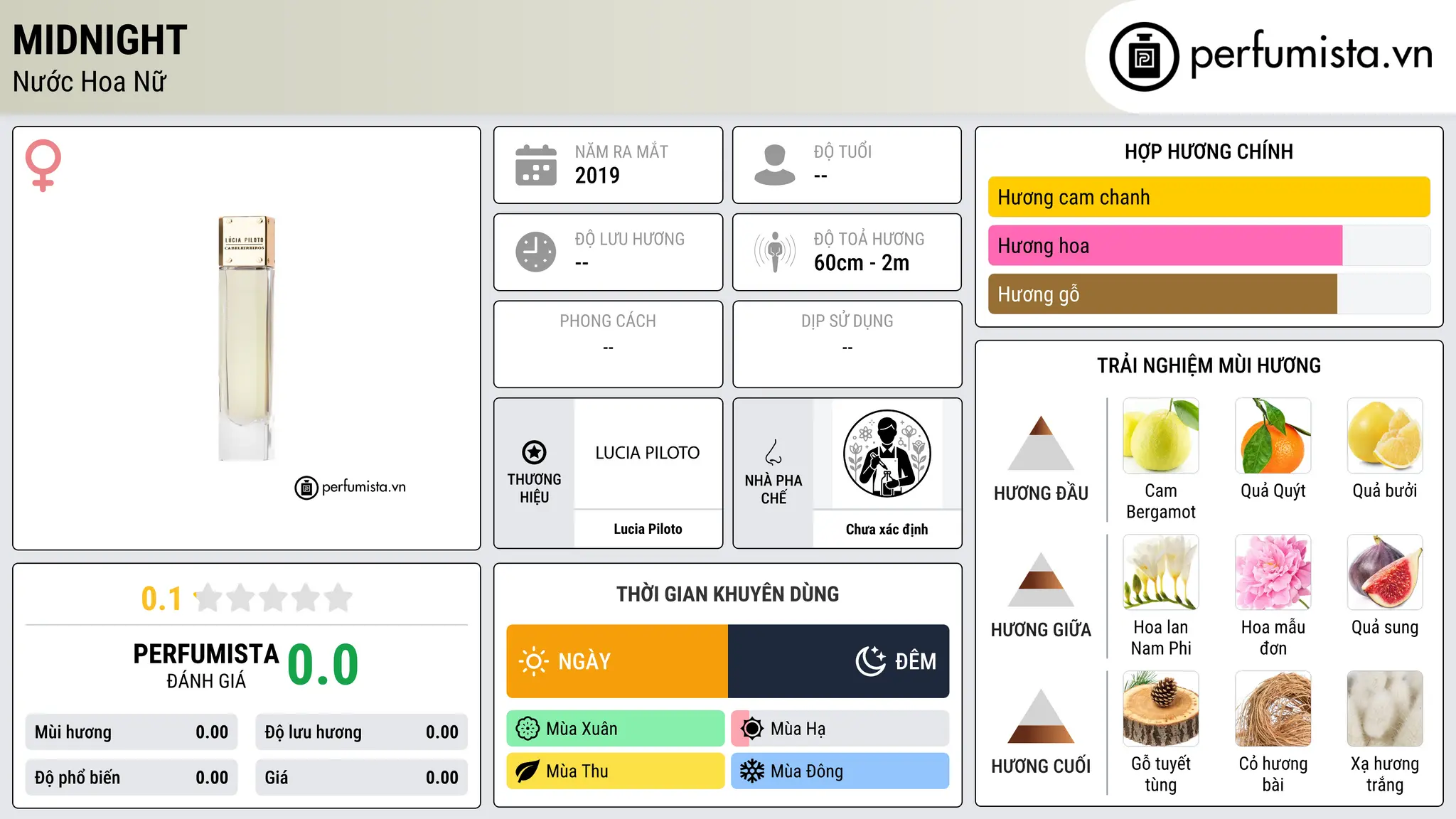The height and width of the screenshot is (819, 1456).
Task: Click the MIDNIGHT perfume title
Action: click(100, 40)
